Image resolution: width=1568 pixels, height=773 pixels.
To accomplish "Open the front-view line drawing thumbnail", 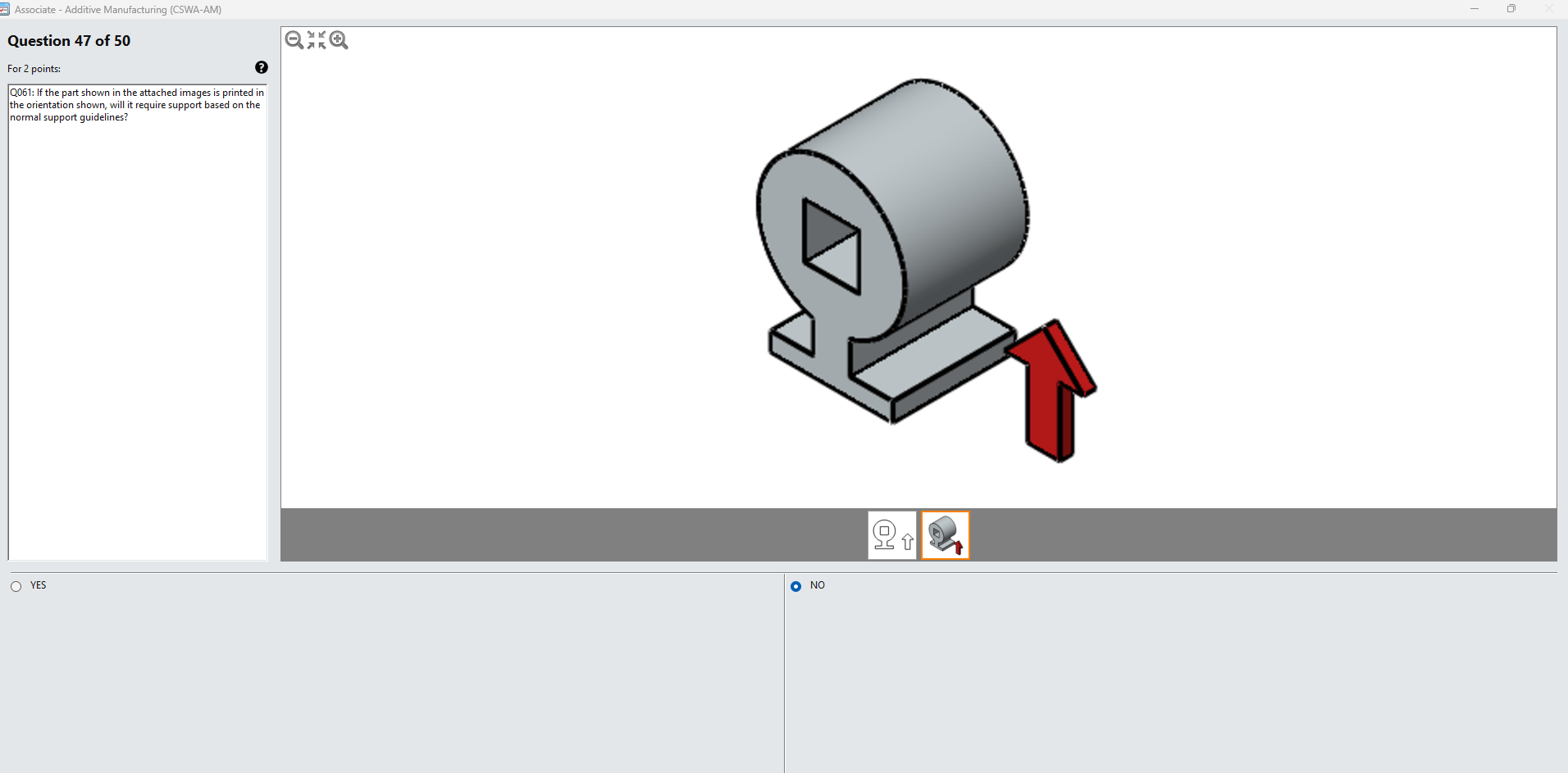I will click(891, 535).
